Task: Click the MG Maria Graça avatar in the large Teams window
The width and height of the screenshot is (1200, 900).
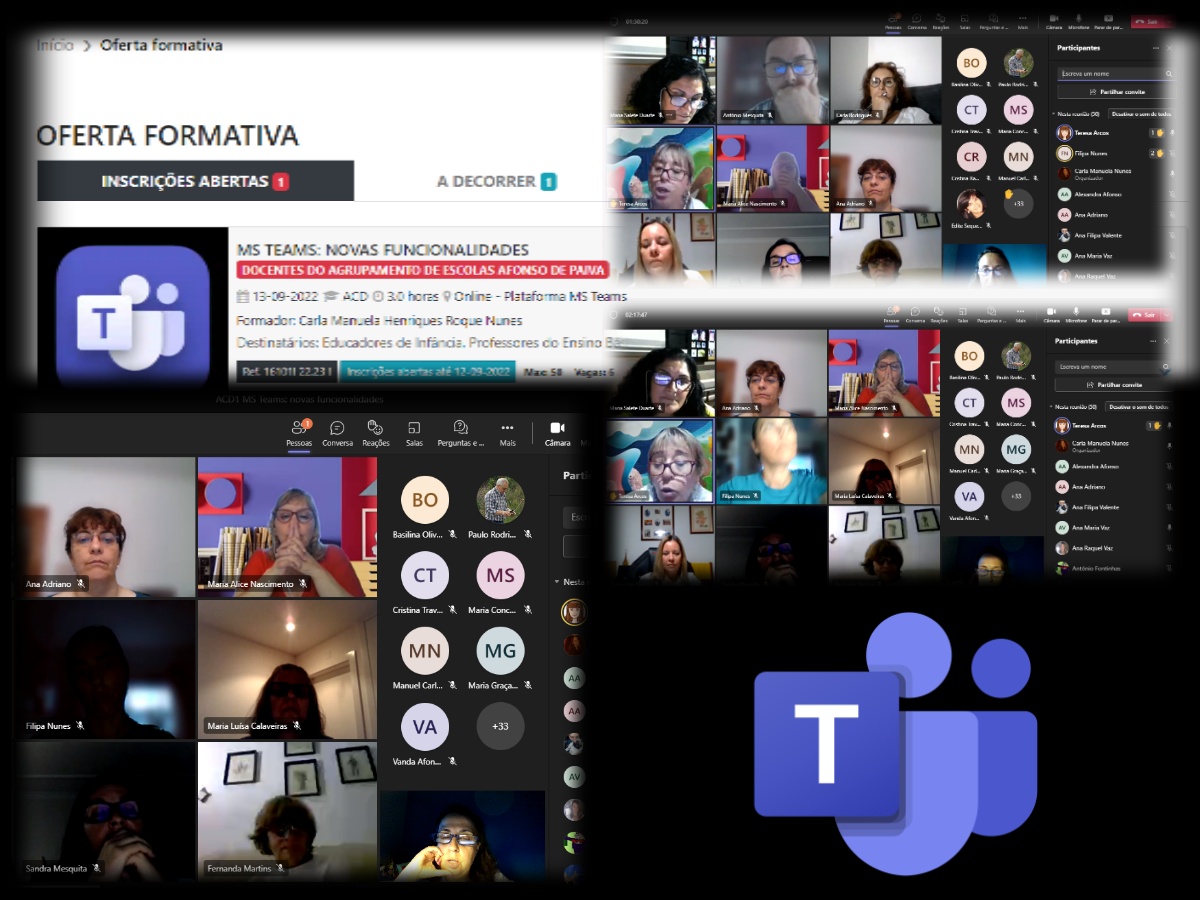Action: [500, 651]
